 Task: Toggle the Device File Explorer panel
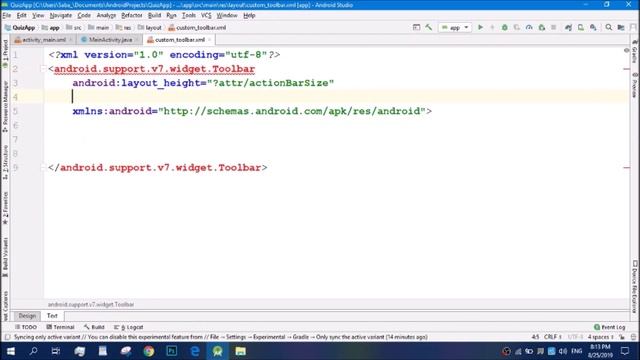[635, 287]
